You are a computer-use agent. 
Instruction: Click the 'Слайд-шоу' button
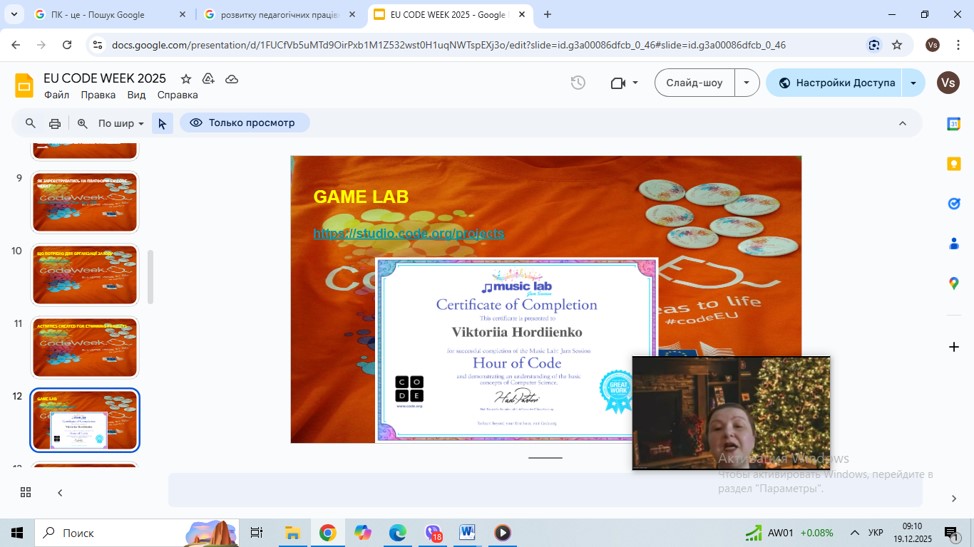click(694, 83)
